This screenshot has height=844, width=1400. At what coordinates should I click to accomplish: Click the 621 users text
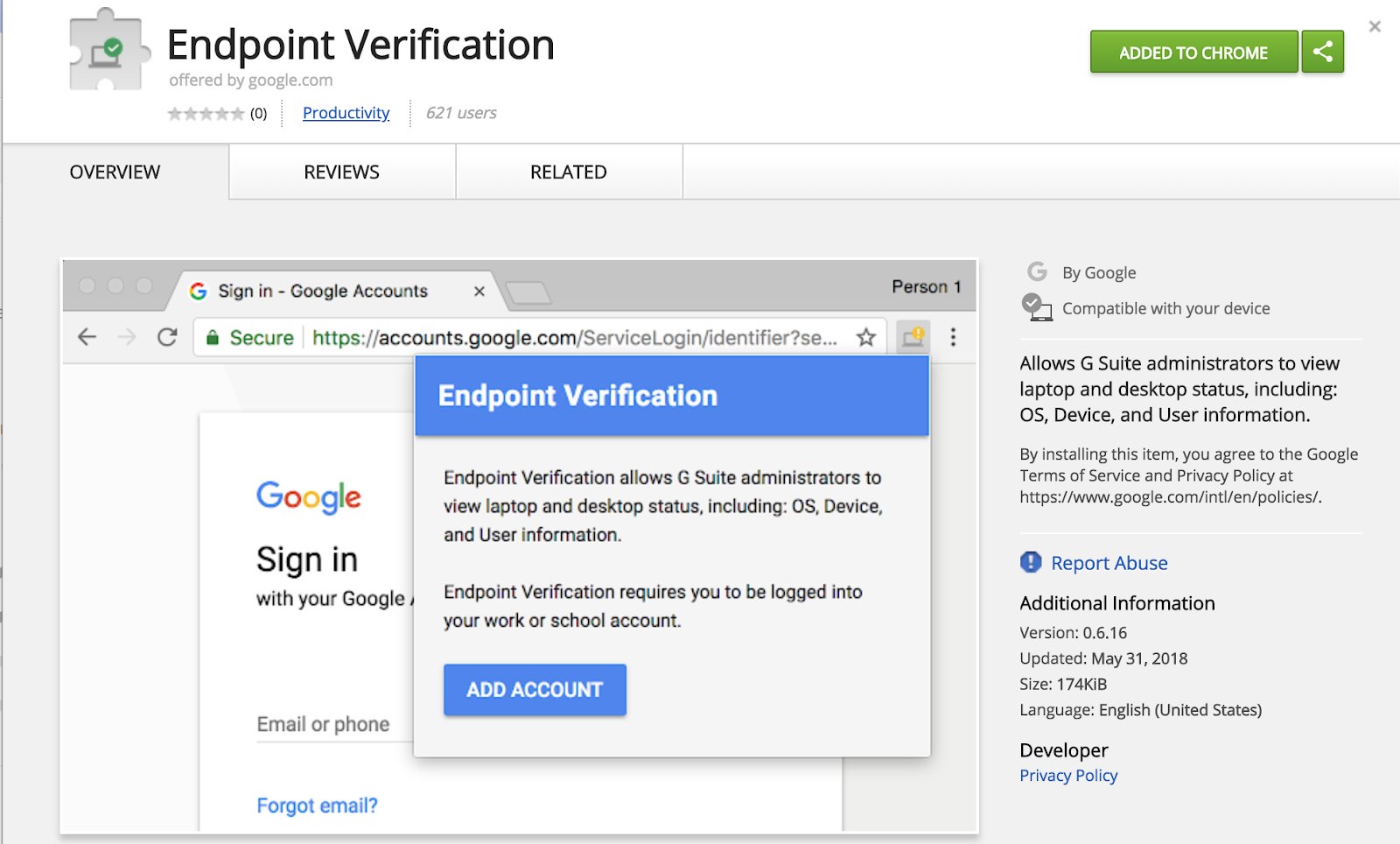[x=461, y=113]
